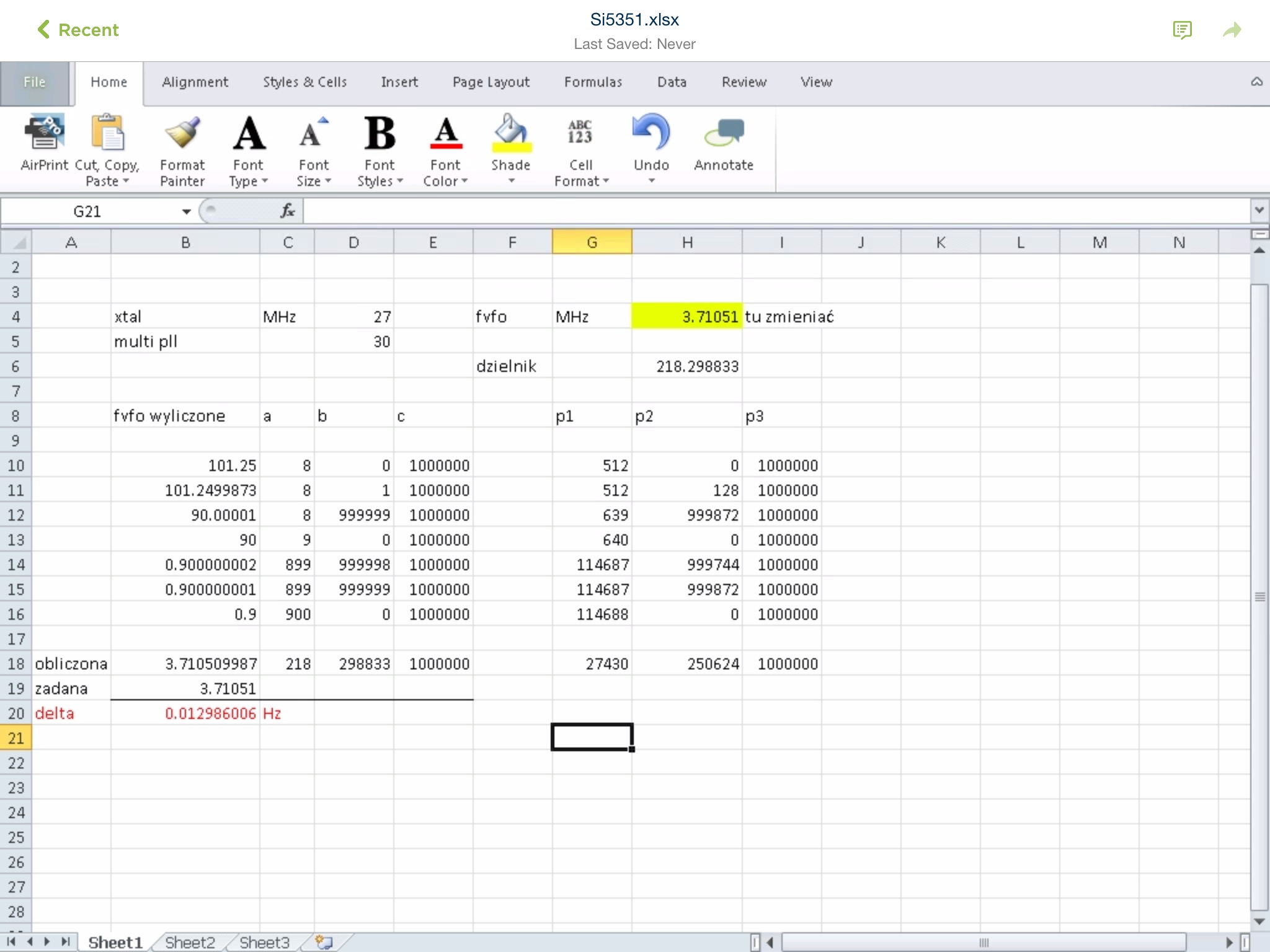Click the fx insert function icon
The width and height of the screenshot is (1270, 952).
tap(287, 211)
